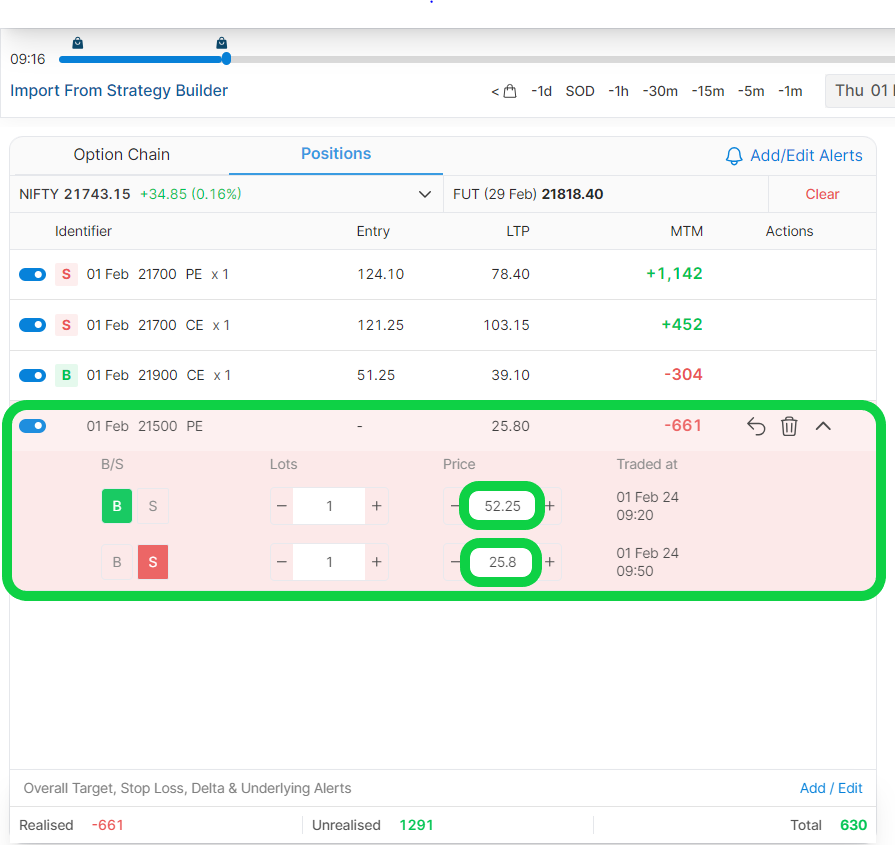Click the Realised -661 value
The image size is (895, 845).
[71, 825]
